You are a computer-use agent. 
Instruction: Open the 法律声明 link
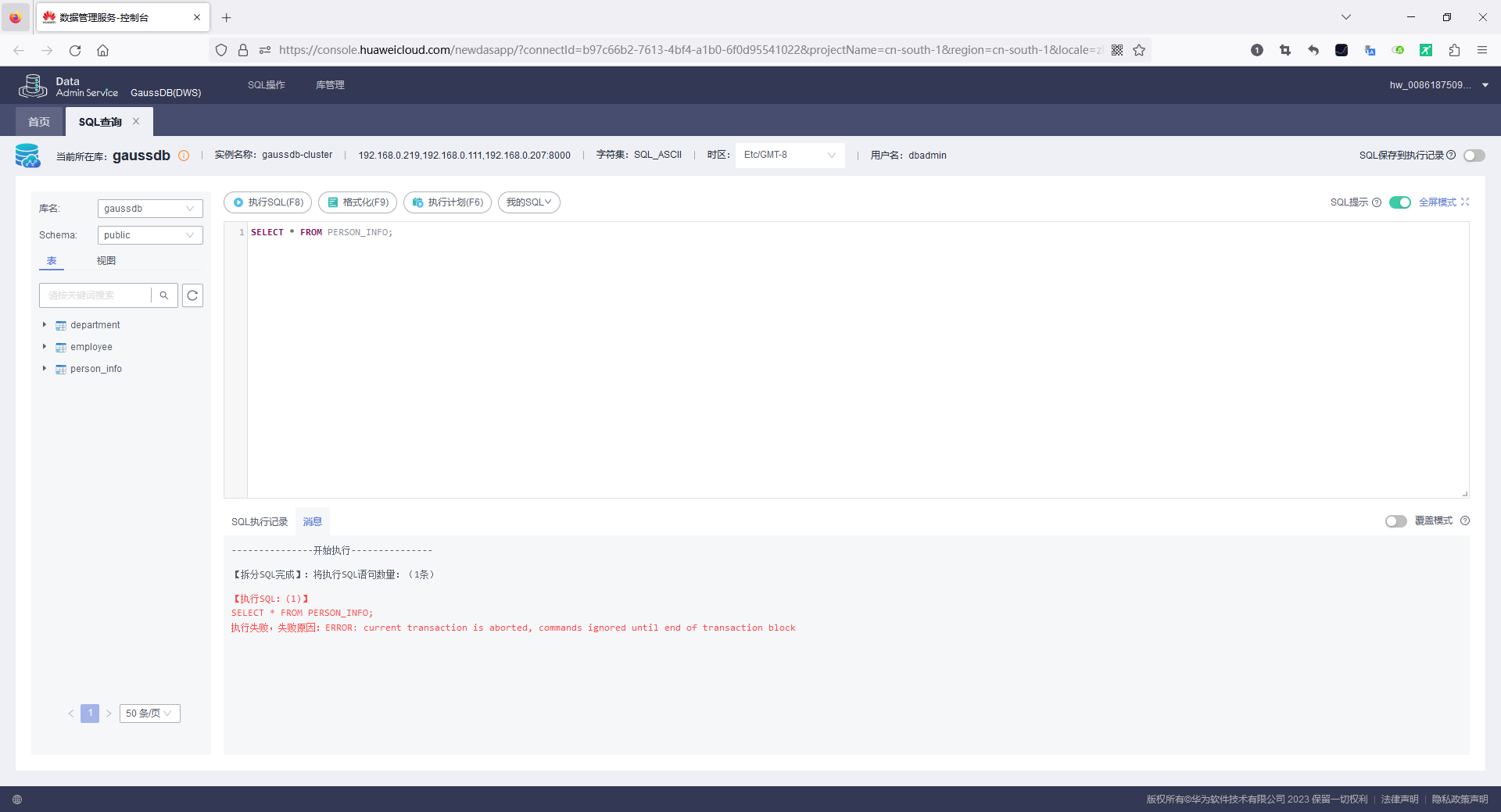tap(1399, 799)
